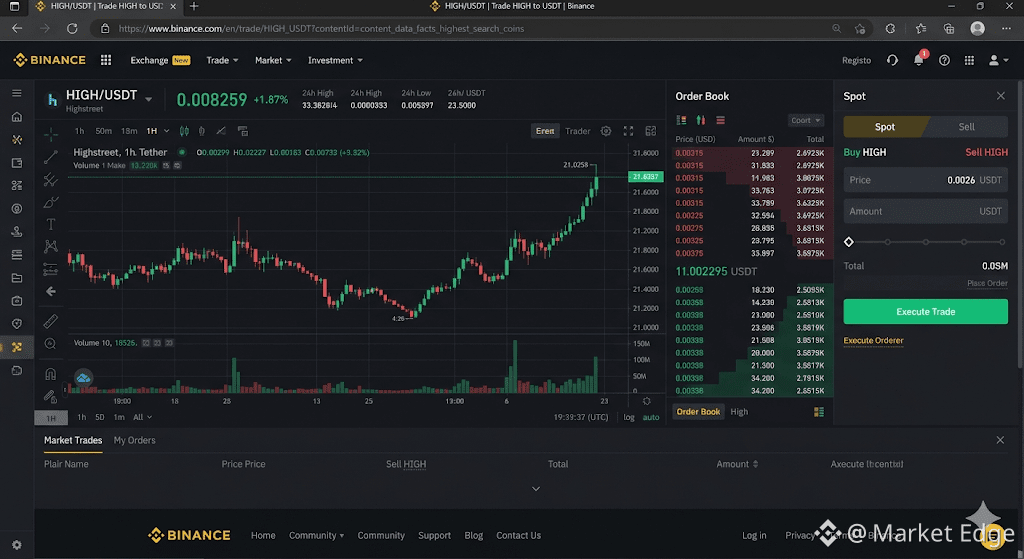Show bids-only order book view

point(701,120)
